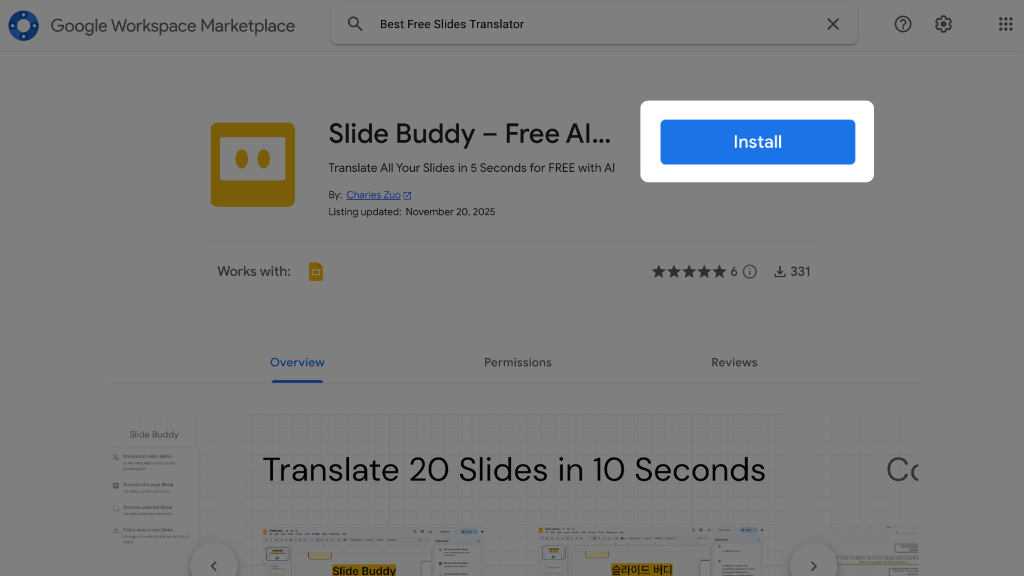Click the Google Slides works-with icon
The width and height of the screenshot is (1024, 576).
(315, 272)
